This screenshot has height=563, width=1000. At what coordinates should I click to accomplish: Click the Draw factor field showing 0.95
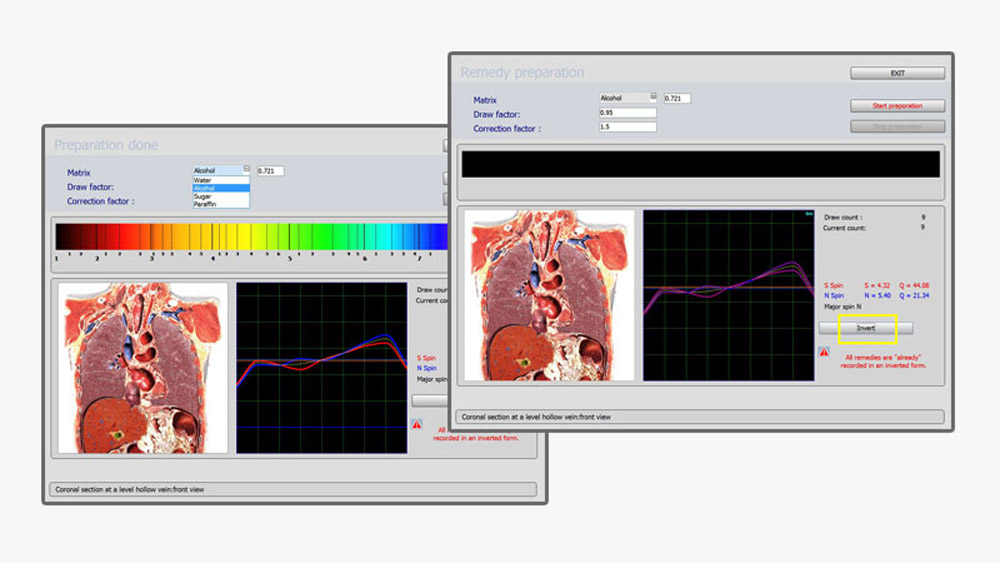coord(628,113)
